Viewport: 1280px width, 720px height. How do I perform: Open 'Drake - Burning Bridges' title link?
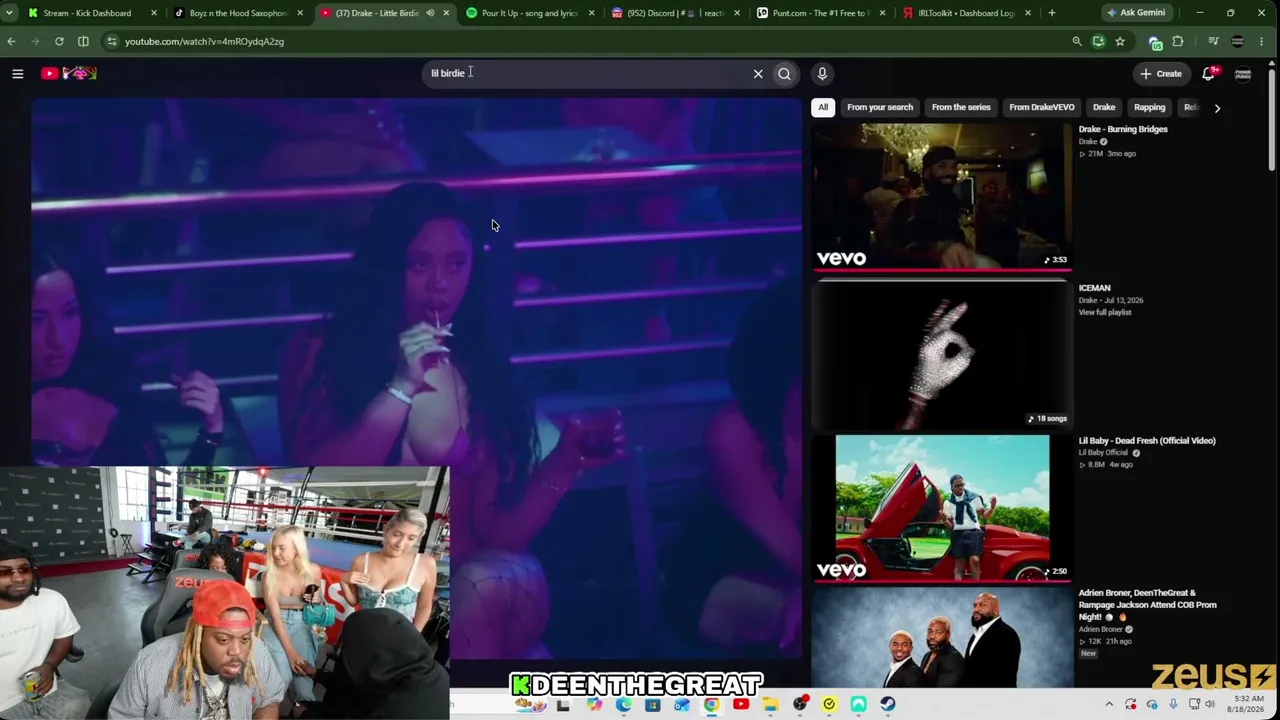(x=1123, y=129)
